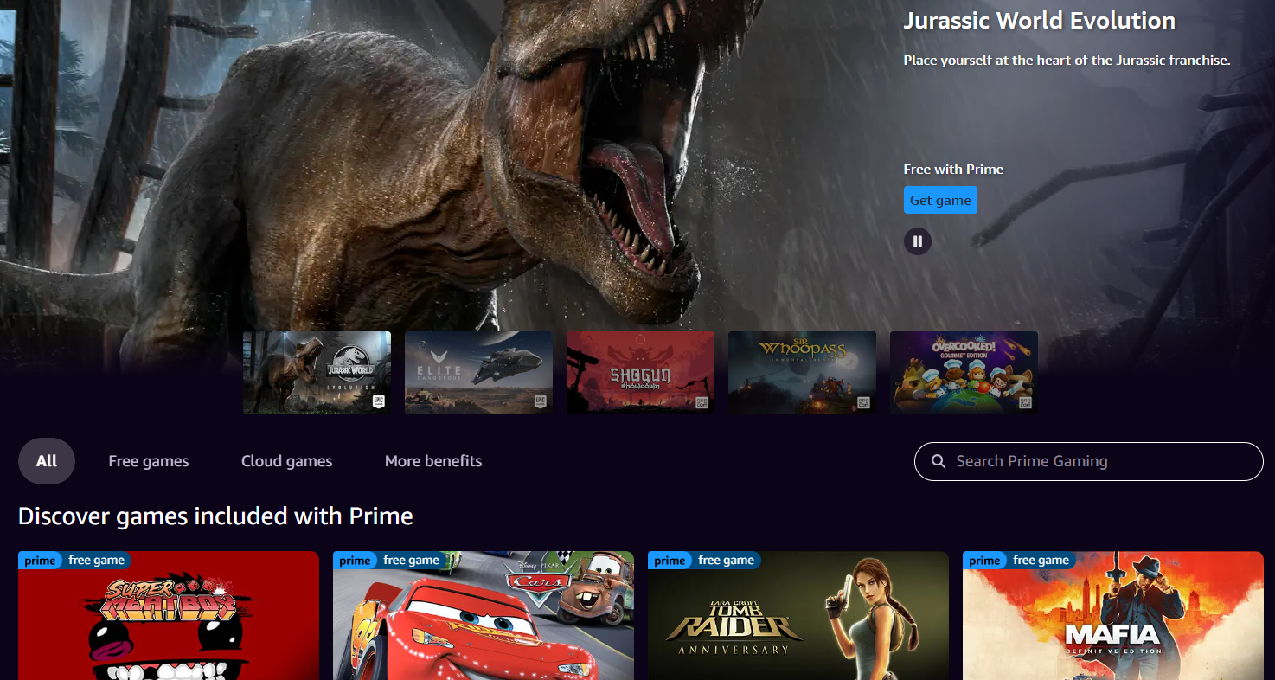
Task: Switch to the More benefits tab
Action: pos(434,461)
